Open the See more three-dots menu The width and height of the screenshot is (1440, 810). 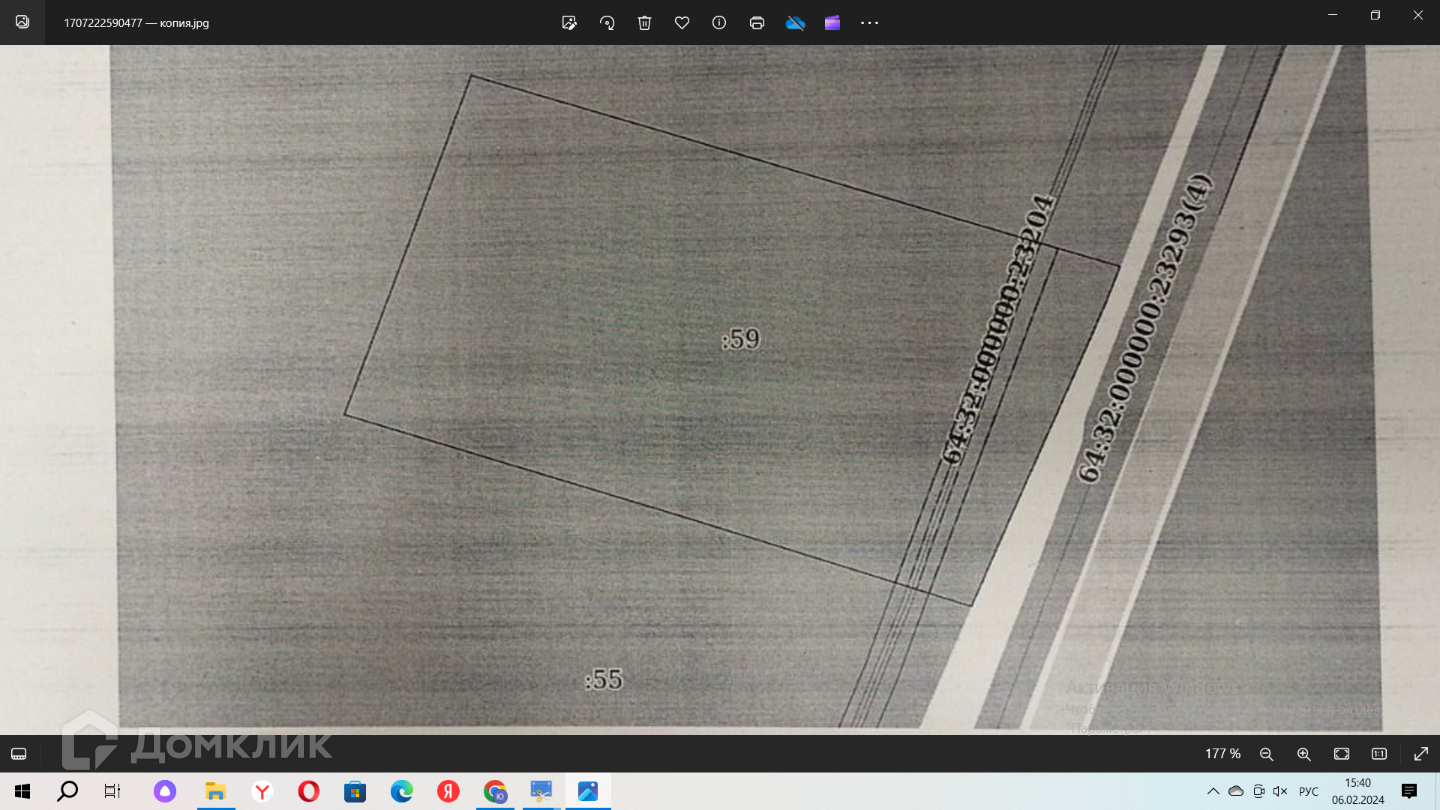(x=870, y=23)
